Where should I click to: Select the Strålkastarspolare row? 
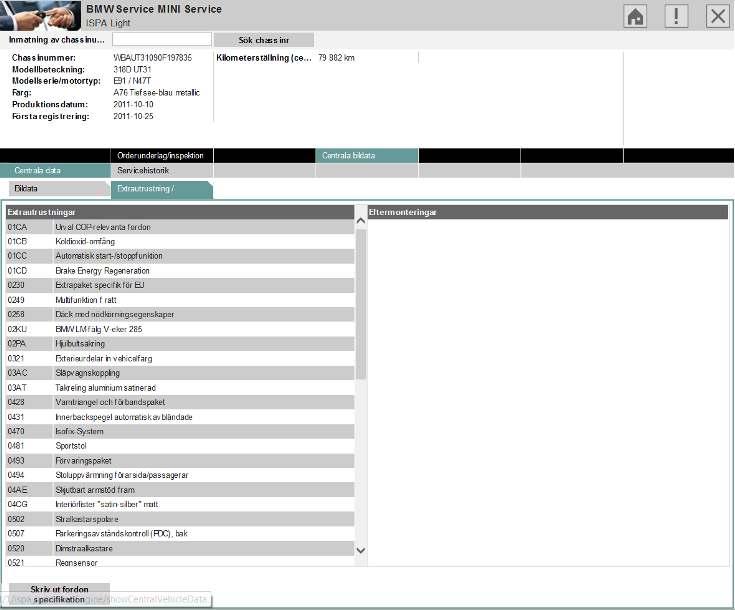coord(180,519)
